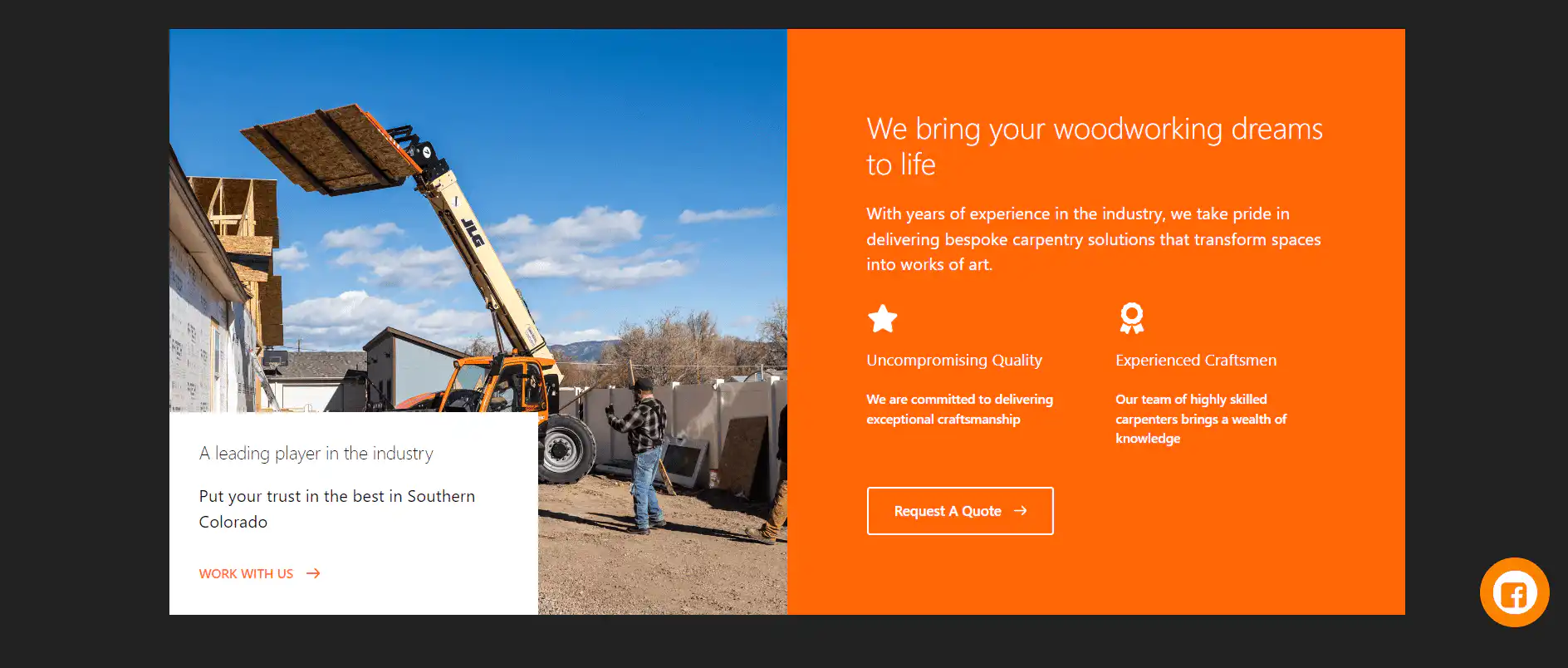Click the plywood stack on the lift forks

[x=328, y=150]
